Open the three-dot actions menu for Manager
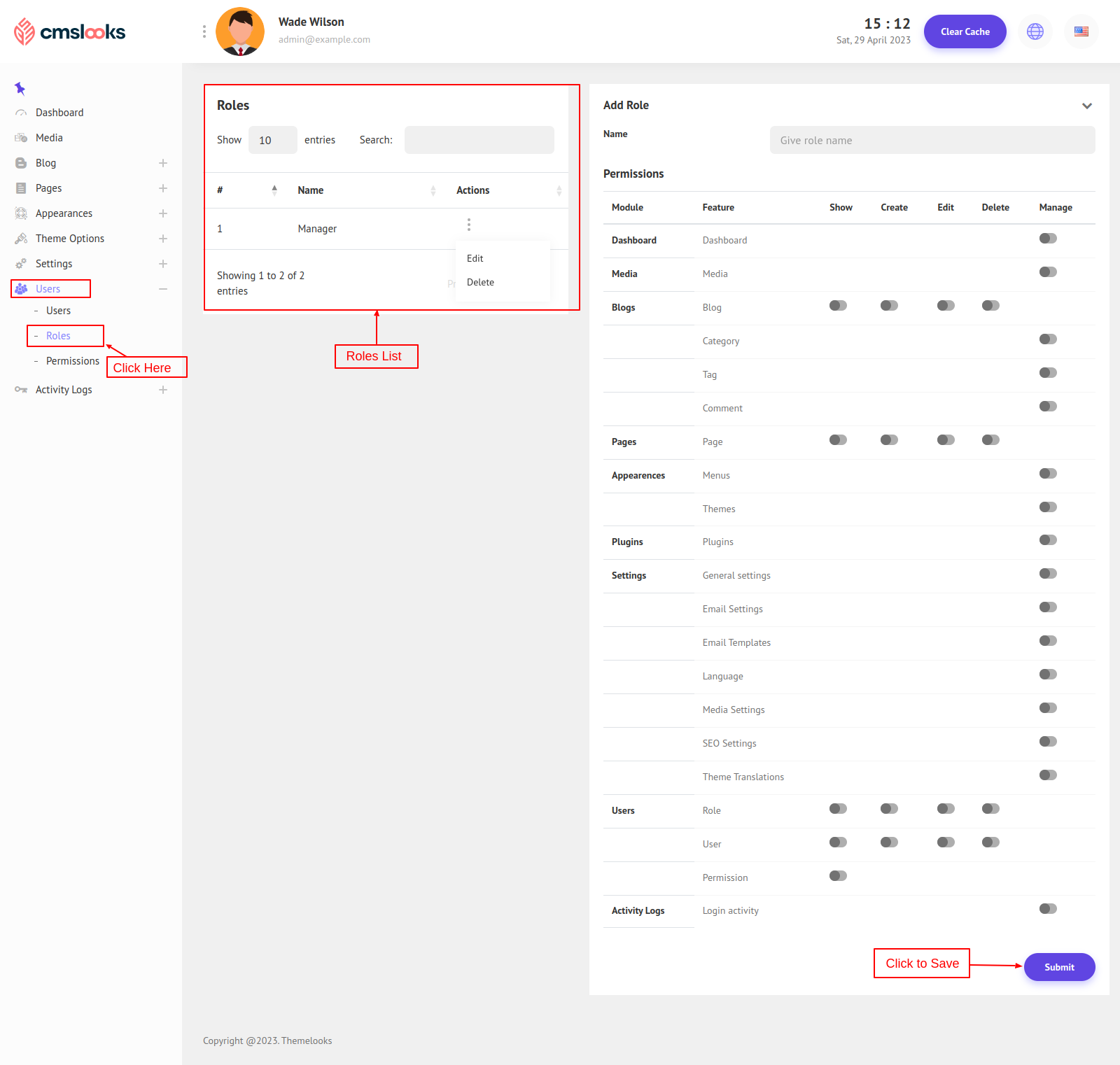This screenshot has width=1120, height=1065. [x=468, y=225]
